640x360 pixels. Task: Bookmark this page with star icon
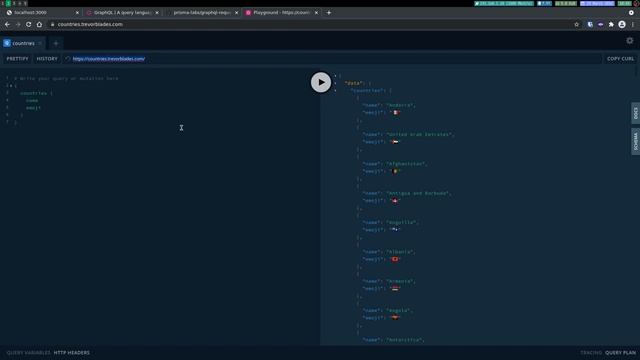point(576,24)
